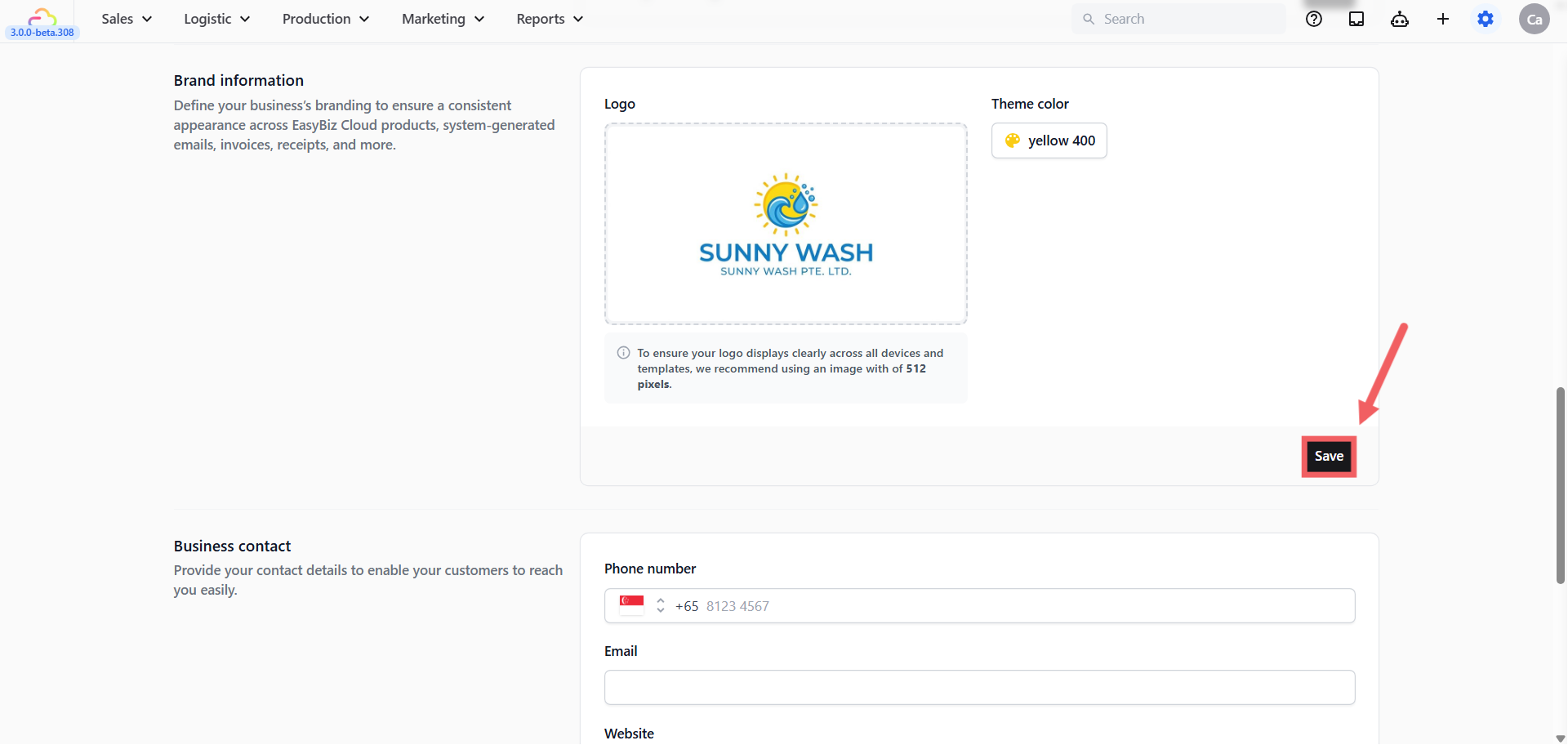The height and width of the screenshot is (745, 1568).
Task: Open the Reports menu
Action: coord(550,19)
